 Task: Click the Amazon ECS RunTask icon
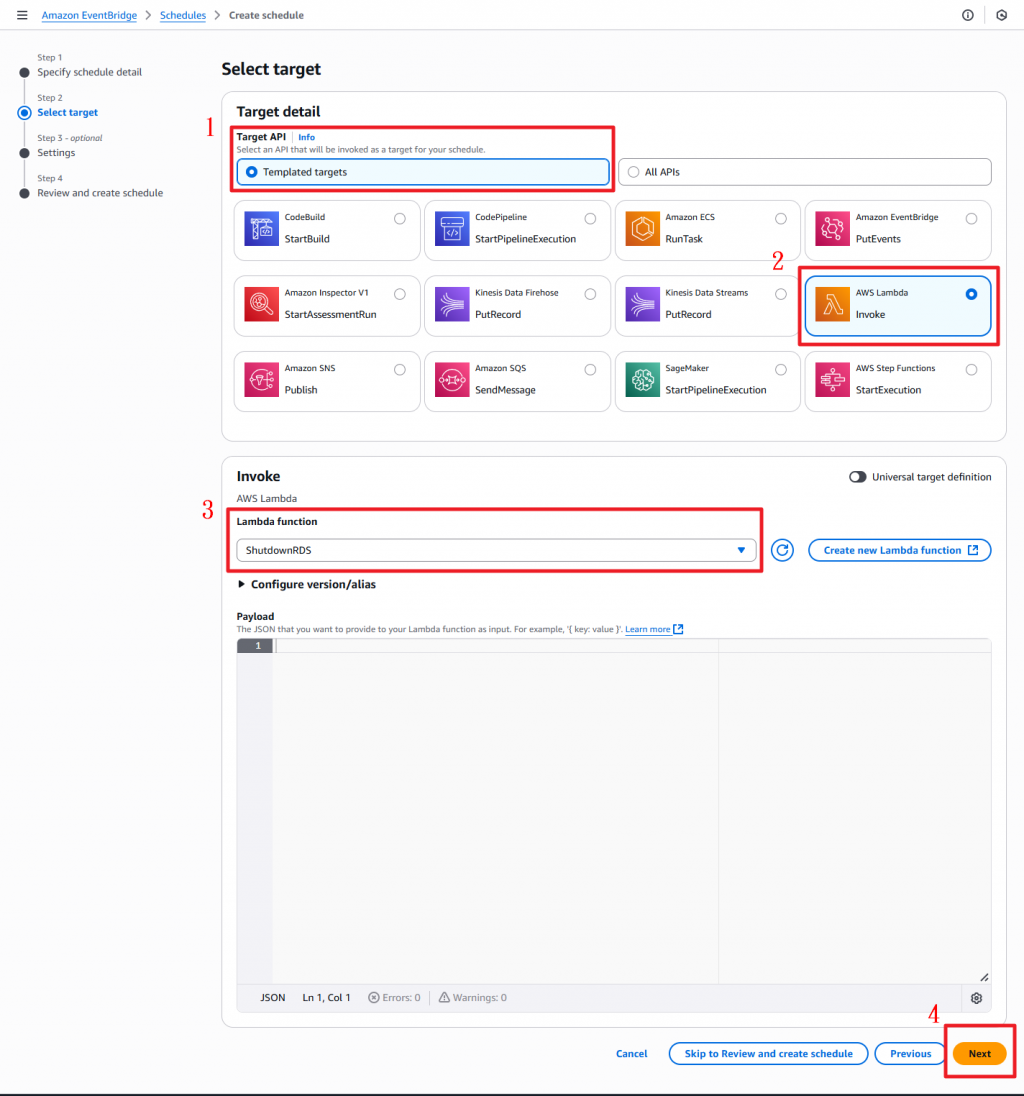(x=642, y=229)
